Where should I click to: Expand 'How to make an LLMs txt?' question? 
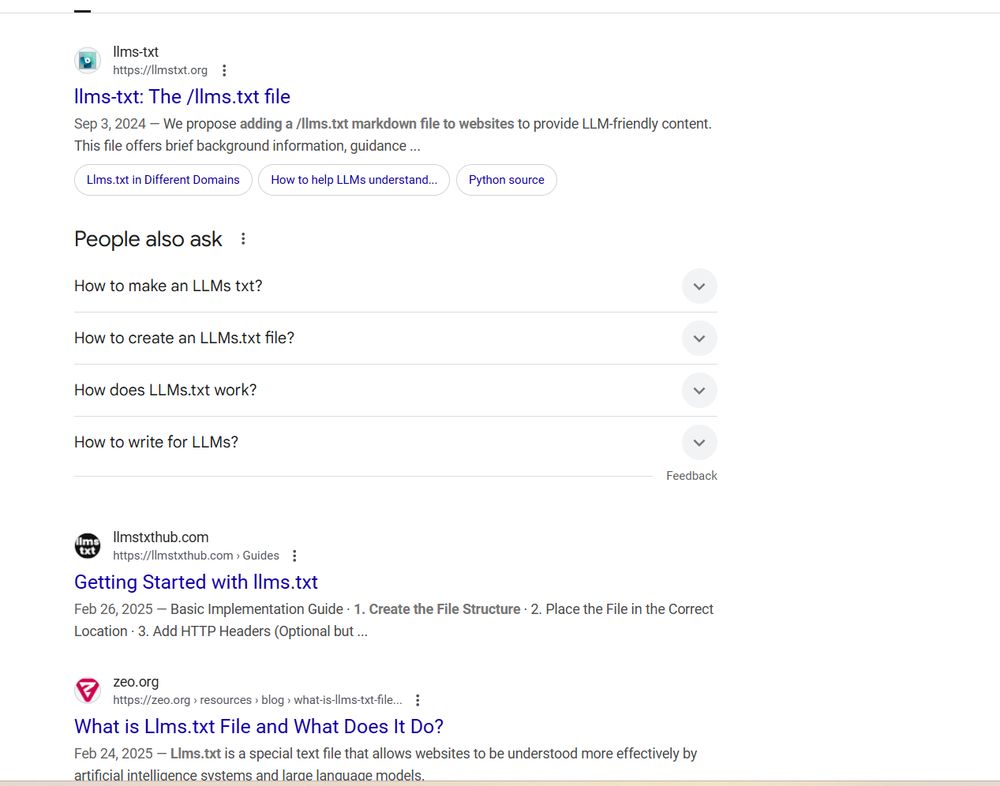point(395,286)
